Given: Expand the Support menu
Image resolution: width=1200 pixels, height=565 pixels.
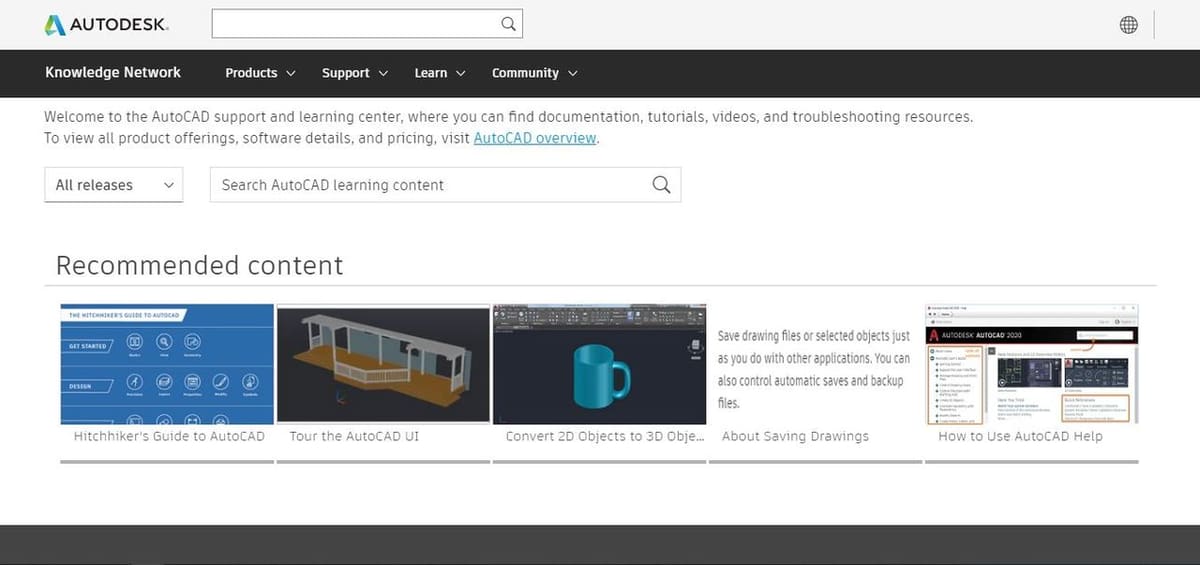Looking at the screenshot, I should pos(355,73).
